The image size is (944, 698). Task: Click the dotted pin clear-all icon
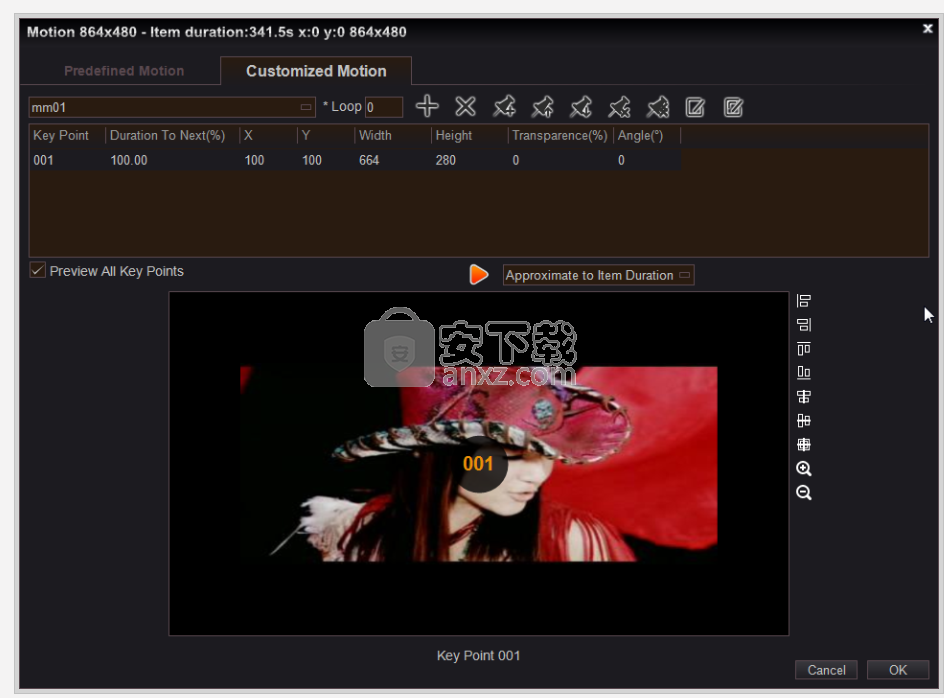(x=657, y=107)
